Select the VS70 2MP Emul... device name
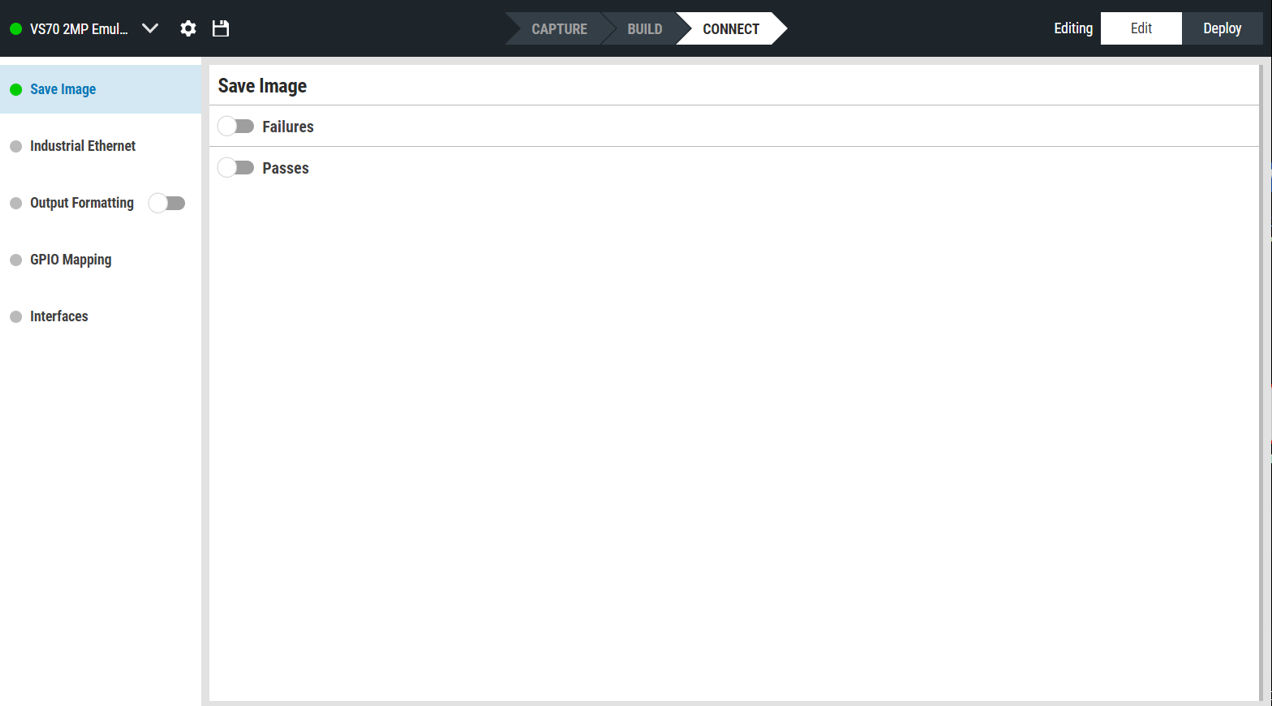 point(79,29)
